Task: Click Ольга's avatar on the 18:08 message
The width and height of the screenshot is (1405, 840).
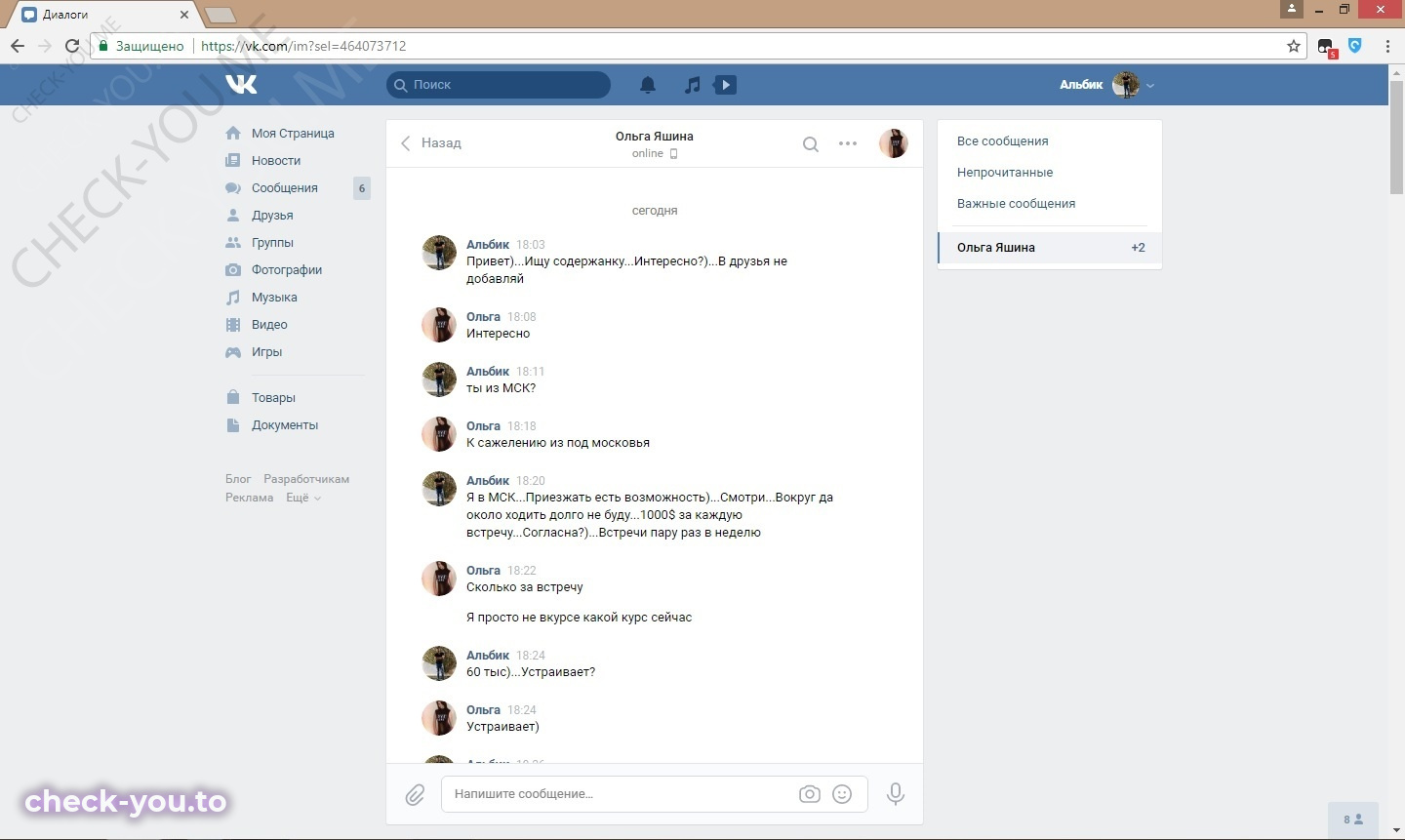Action: pos(439,325)
